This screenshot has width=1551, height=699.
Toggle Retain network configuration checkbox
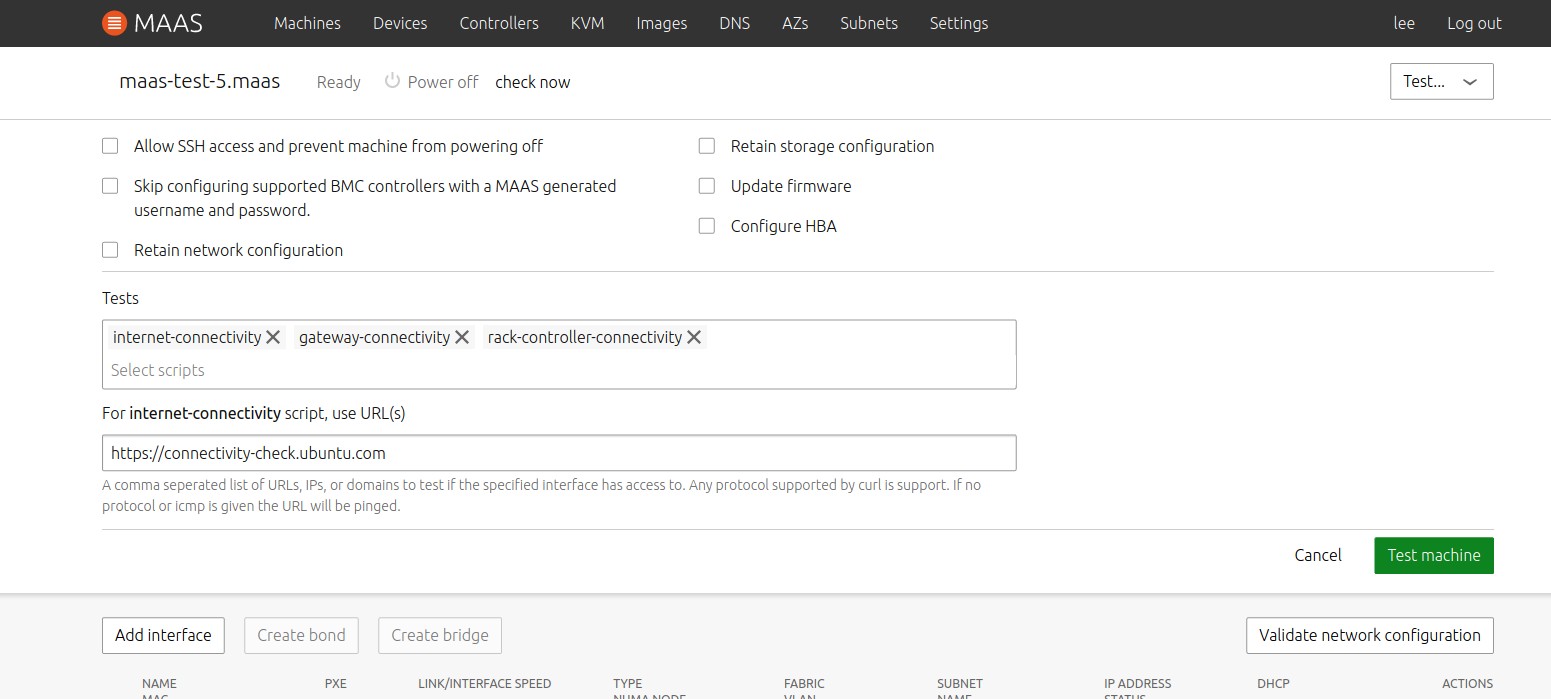pos(110,250)
